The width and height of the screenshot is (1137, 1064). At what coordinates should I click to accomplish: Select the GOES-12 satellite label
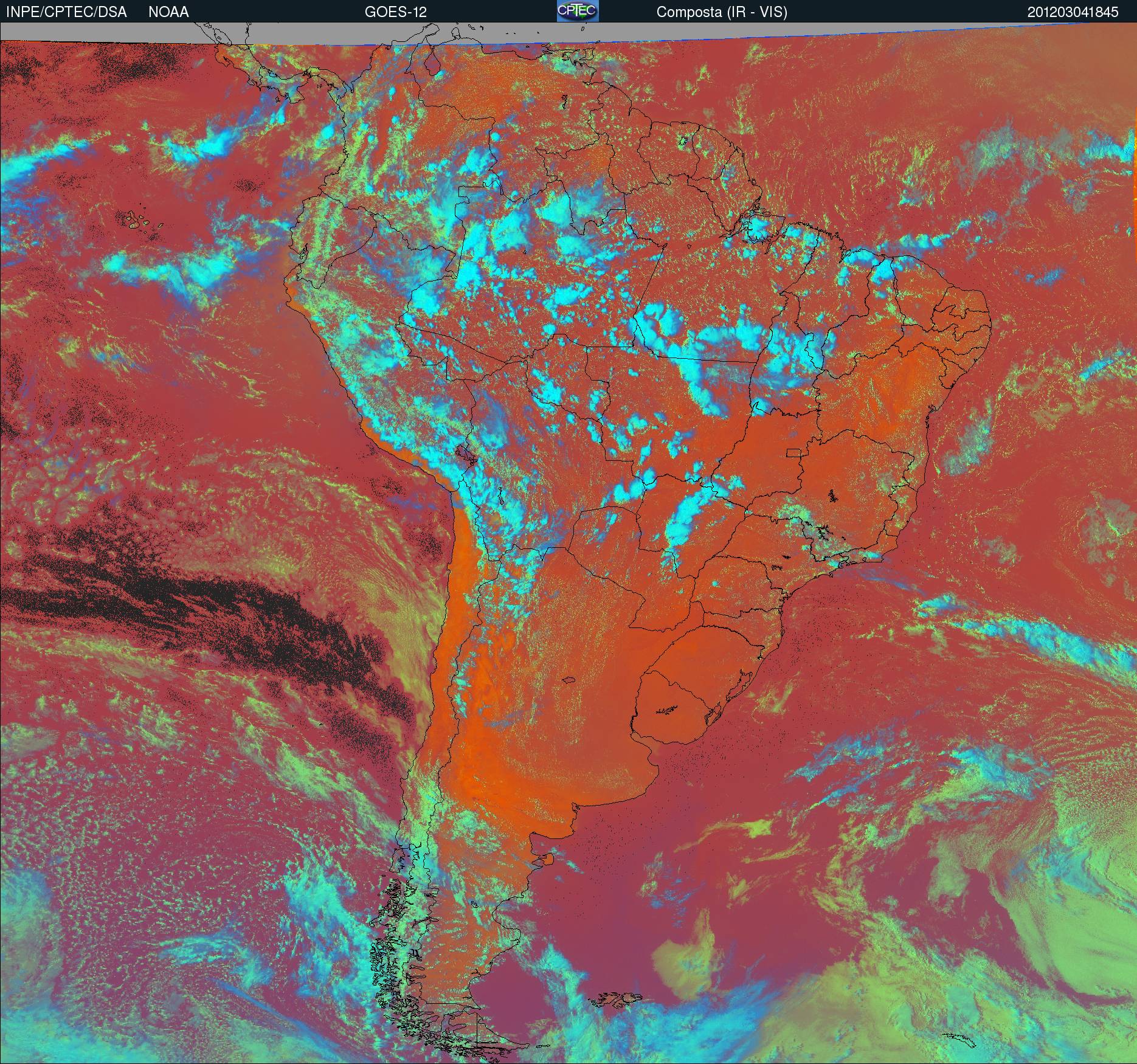point(396,12)
